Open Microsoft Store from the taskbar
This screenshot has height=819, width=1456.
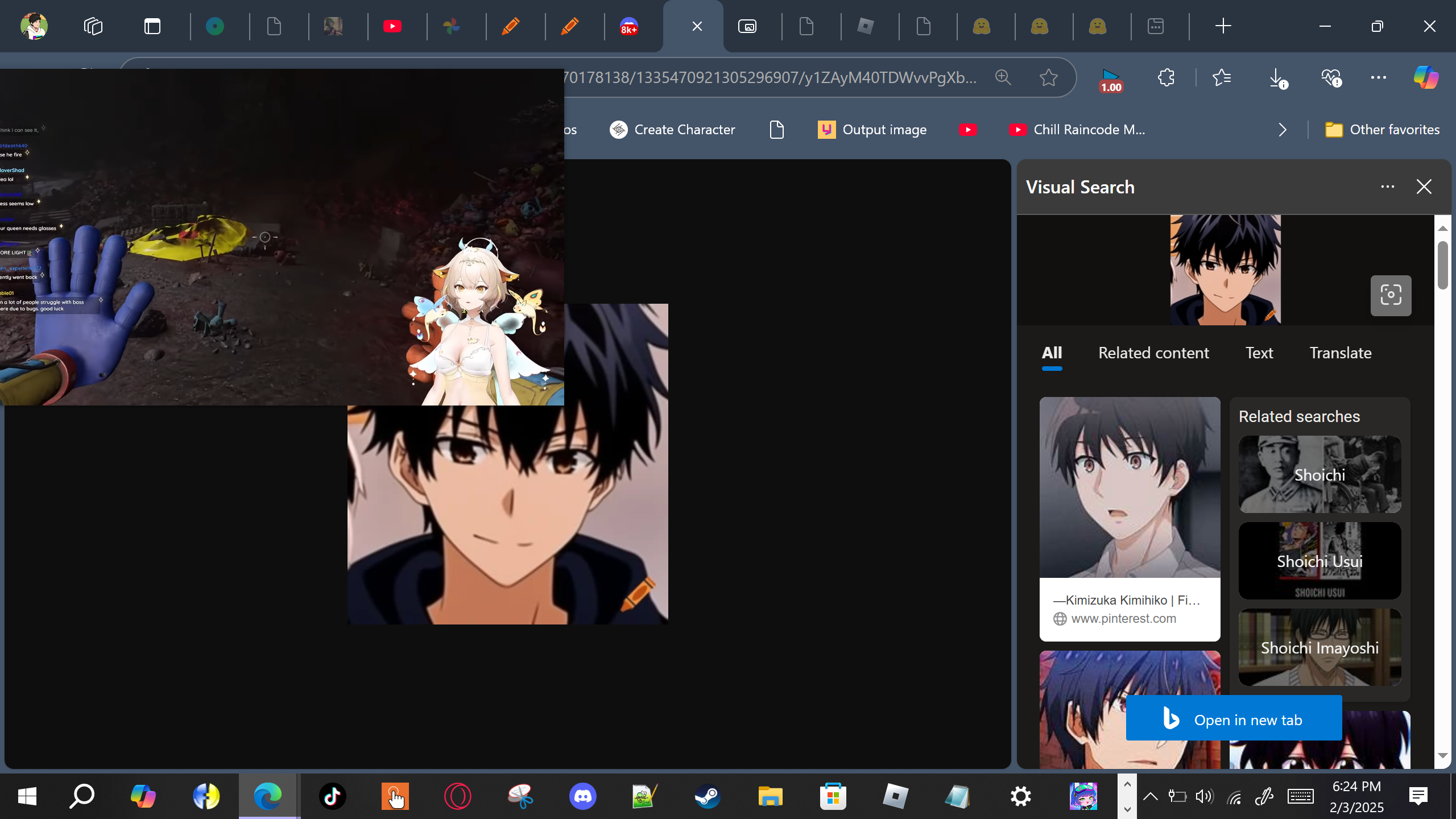tap(833, 796)
